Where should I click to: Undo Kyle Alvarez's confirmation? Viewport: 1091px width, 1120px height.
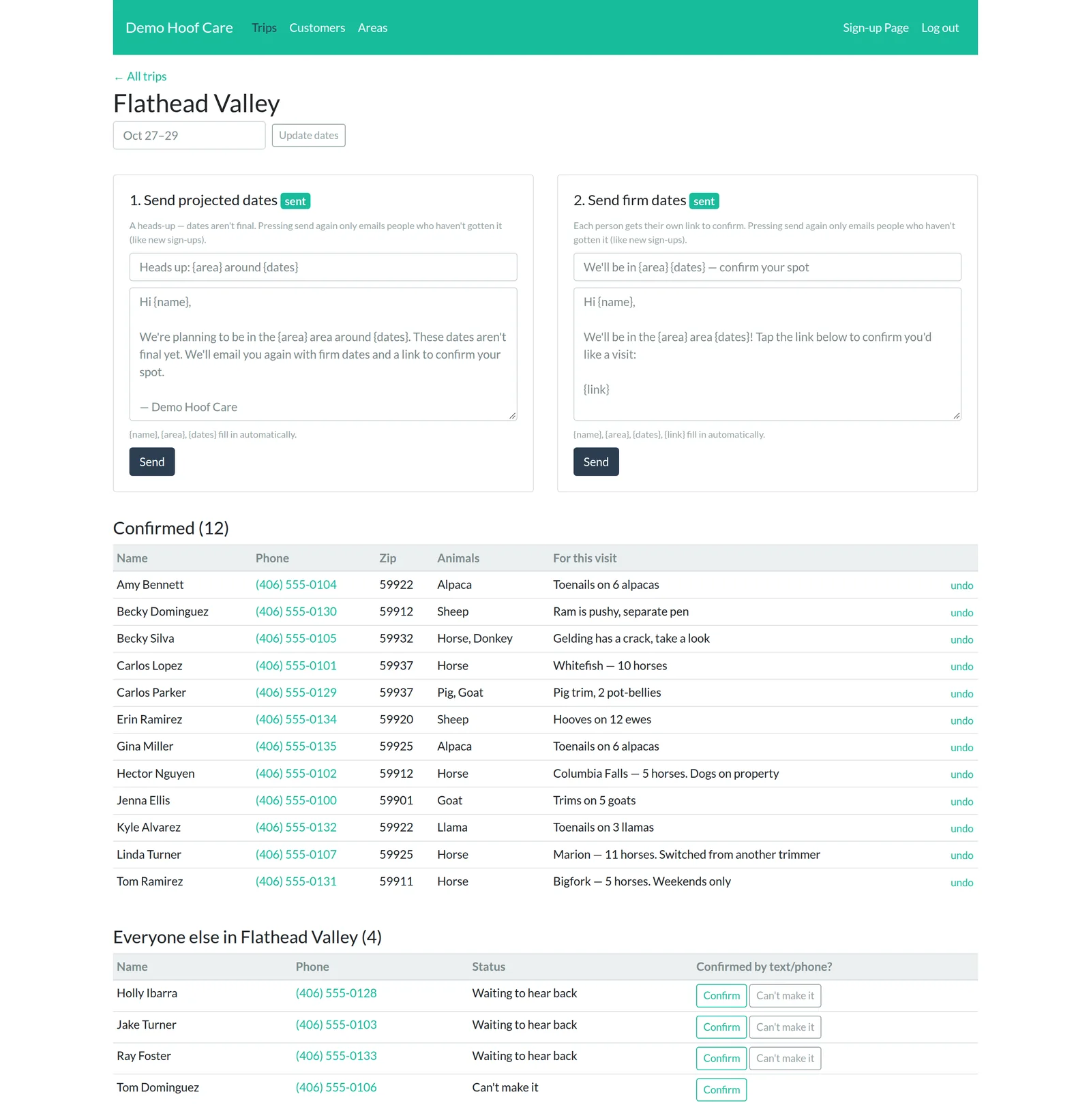(961, 828)
